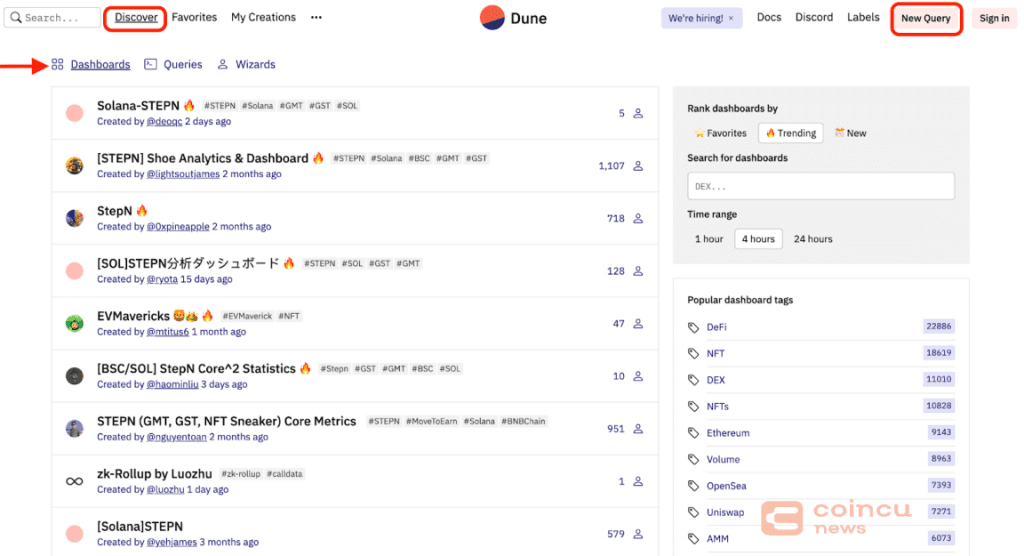Open My Creations

tap(263, 18)
